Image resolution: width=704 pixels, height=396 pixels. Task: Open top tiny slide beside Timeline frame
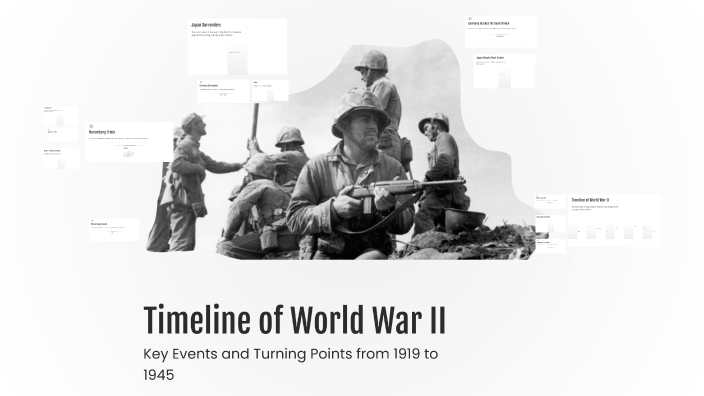551,201
